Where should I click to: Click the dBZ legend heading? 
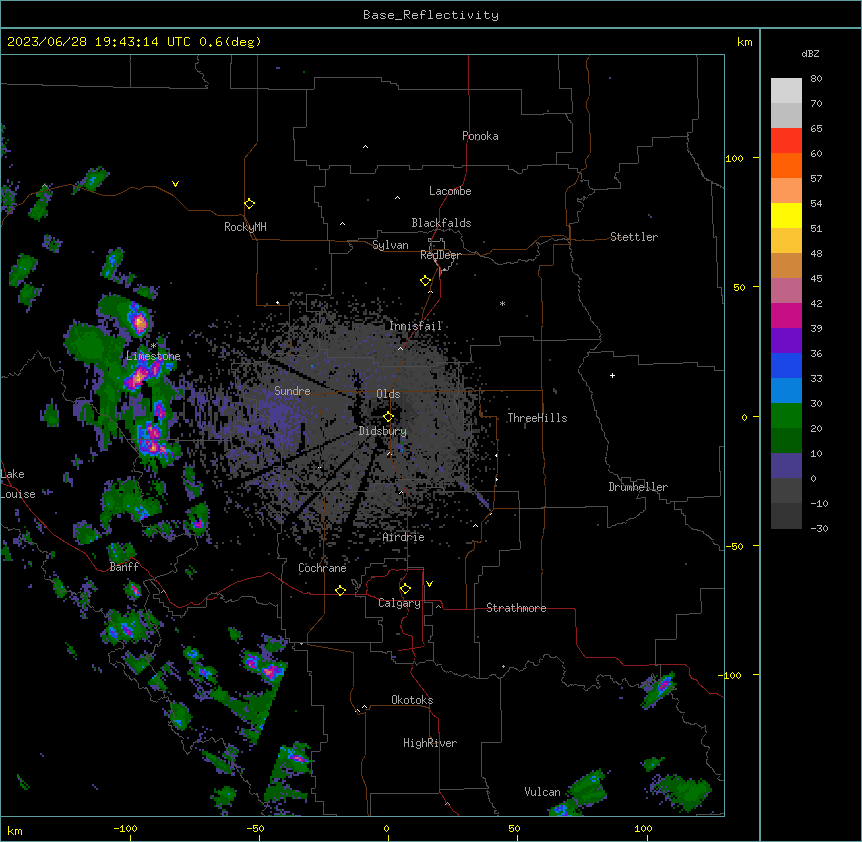click(x=810, y=53)
